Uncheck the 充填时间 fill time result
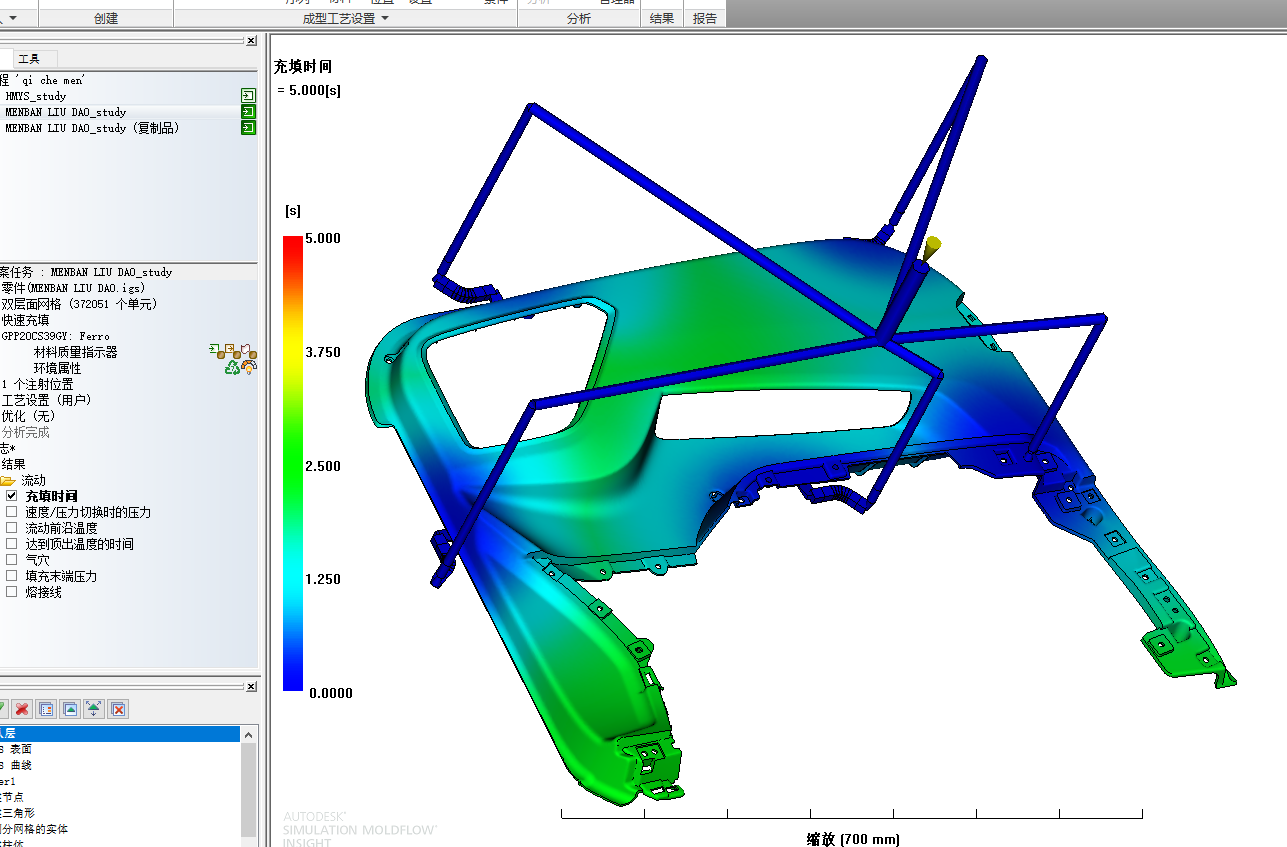This screenshot has width=1287, height=847. point(12,495)
